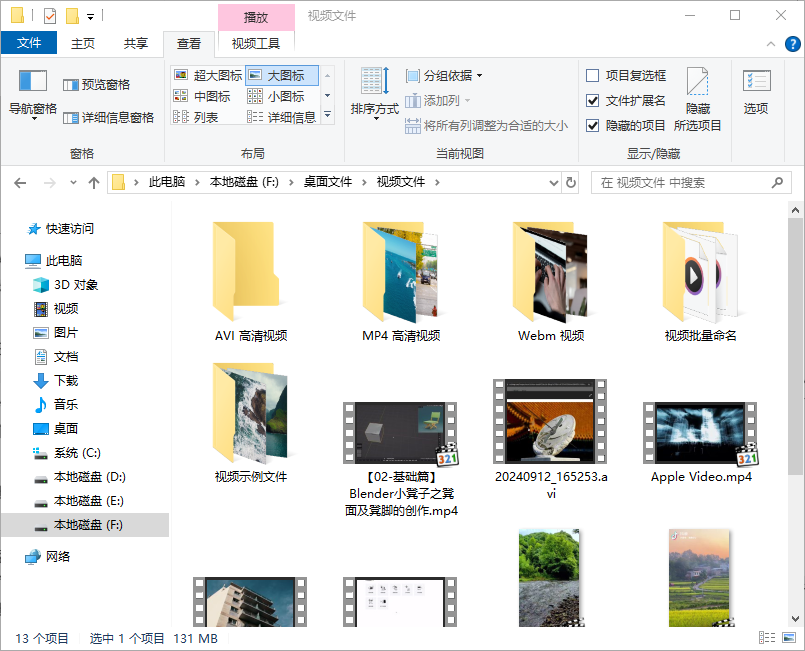805x651 pixels.
Task: Open the navigation pane (导航窗格) menu
Action: coord(33,95)
